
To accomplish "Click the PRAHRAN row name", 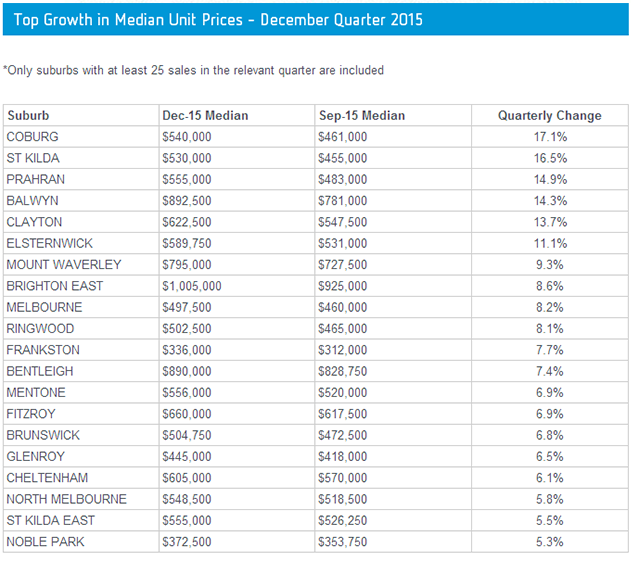I will [x=35, y=179].
